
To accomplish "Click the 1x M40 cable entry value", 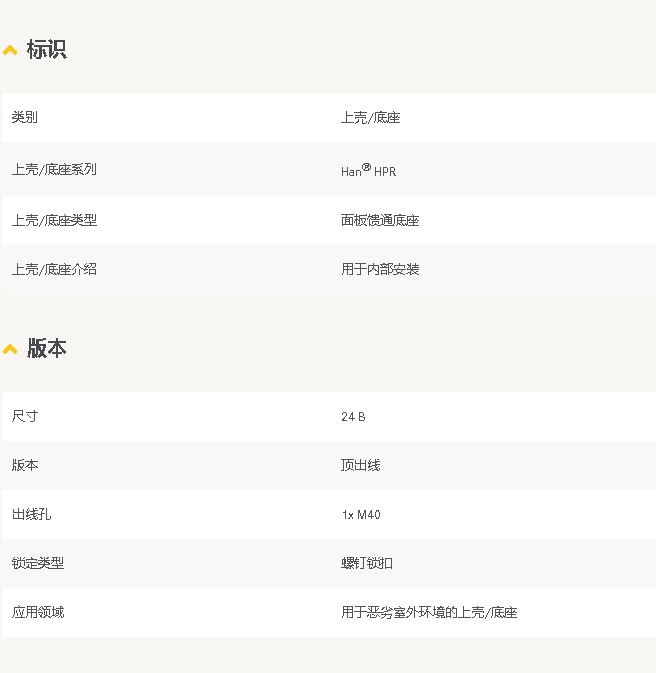I will [361, 515].
